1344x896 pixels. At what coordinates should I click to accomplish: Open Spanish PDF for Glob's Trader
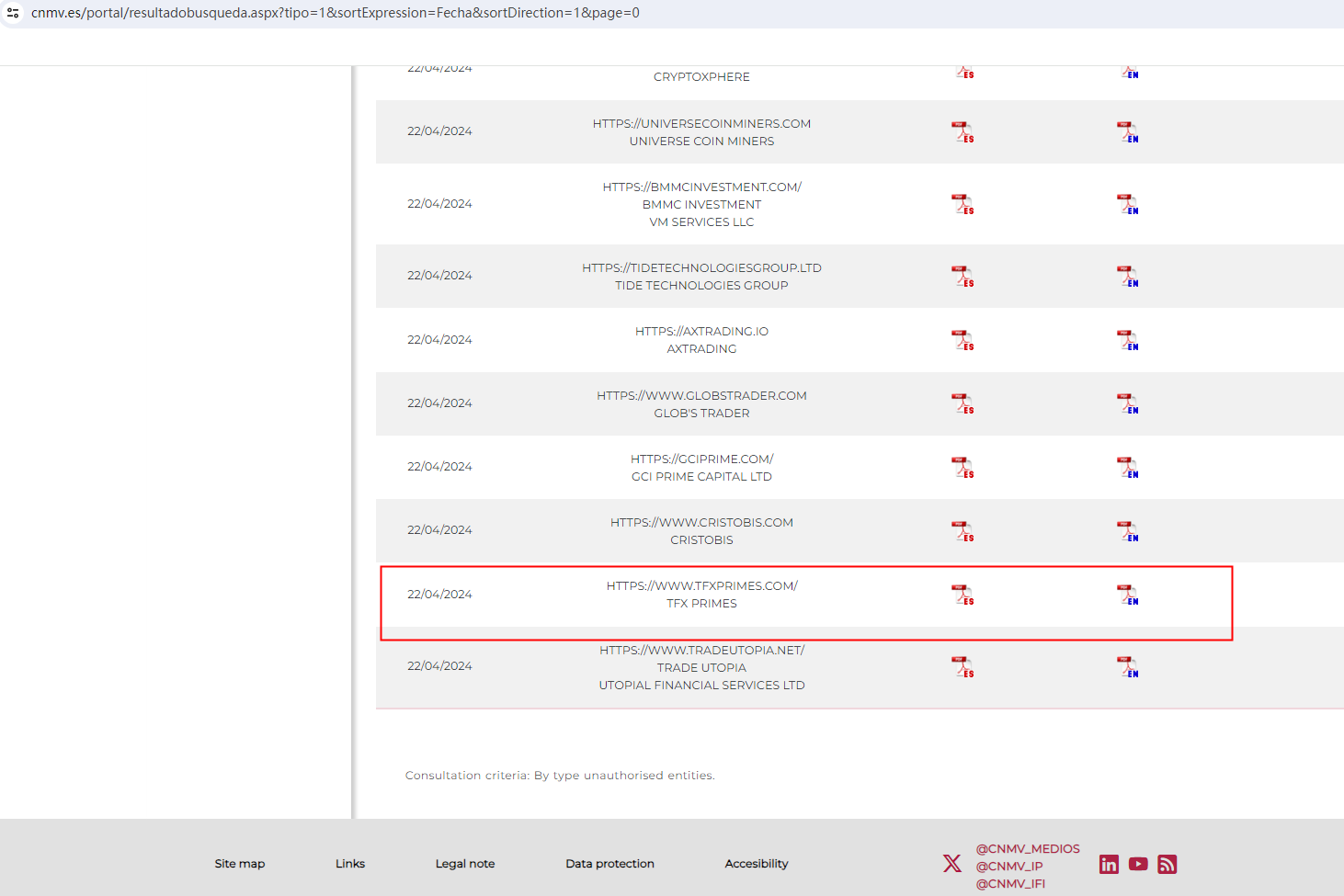962,403
